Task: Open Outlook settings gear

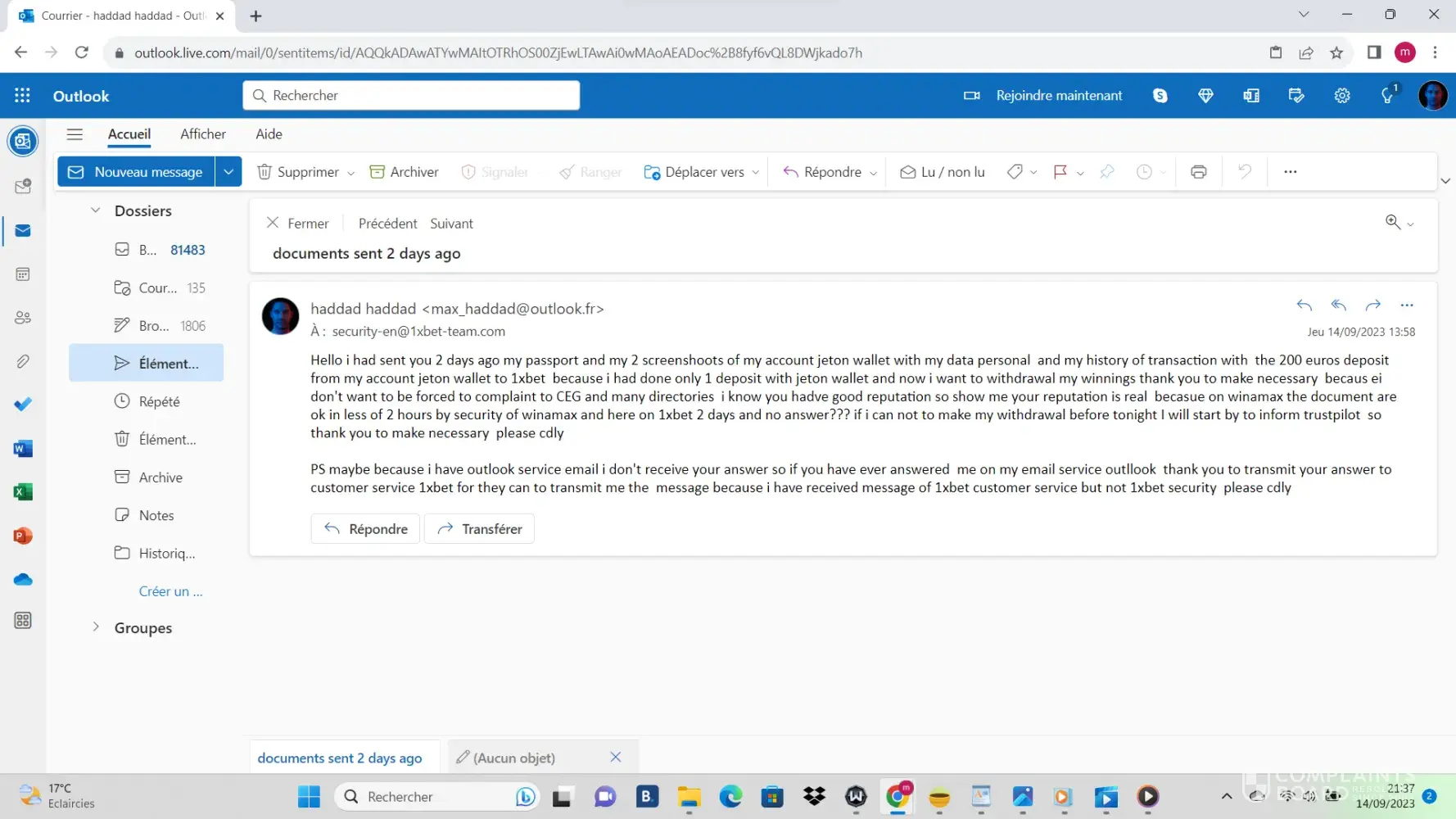Action: (1341, 96)
